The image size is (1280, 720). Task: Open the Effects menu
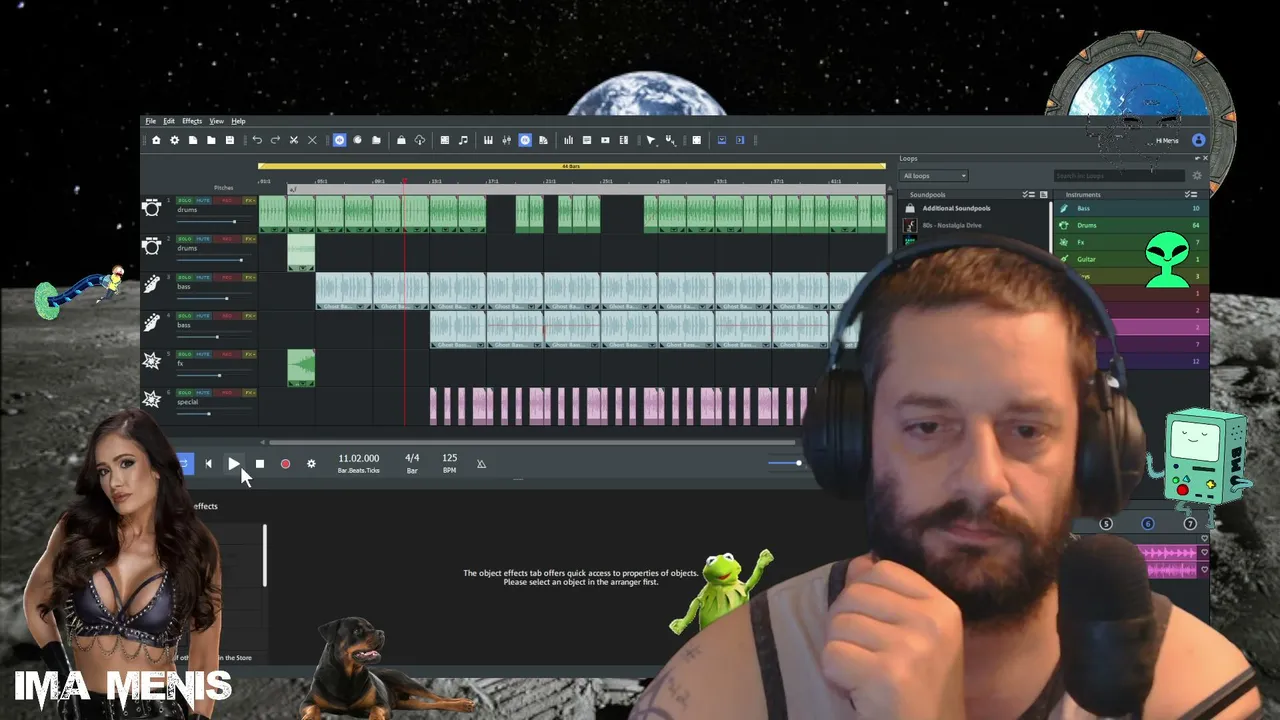tap(192, 121)
